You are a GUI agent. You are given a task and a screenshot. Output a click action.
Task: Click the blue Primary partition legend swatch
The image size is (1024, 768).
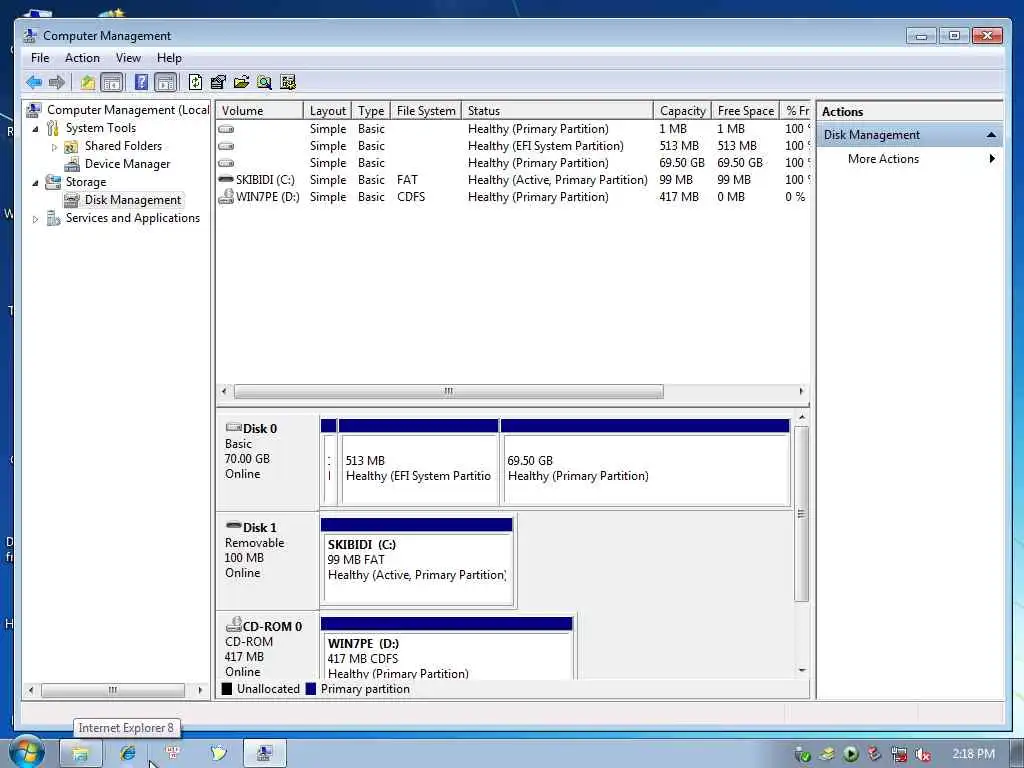coord(311,689)
